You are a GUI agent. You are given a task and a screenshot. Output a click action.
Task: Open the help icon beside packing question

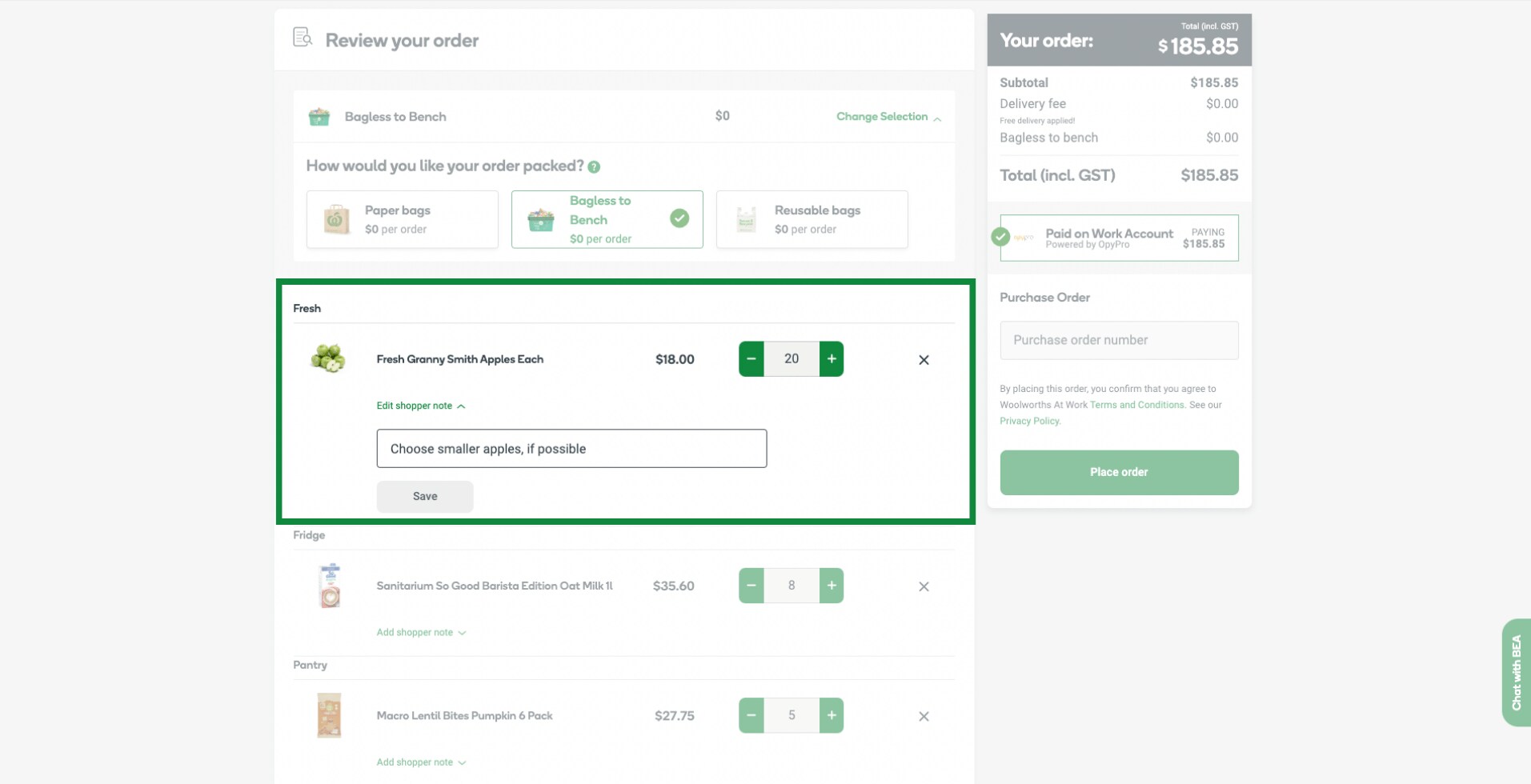tap(594, 167)
